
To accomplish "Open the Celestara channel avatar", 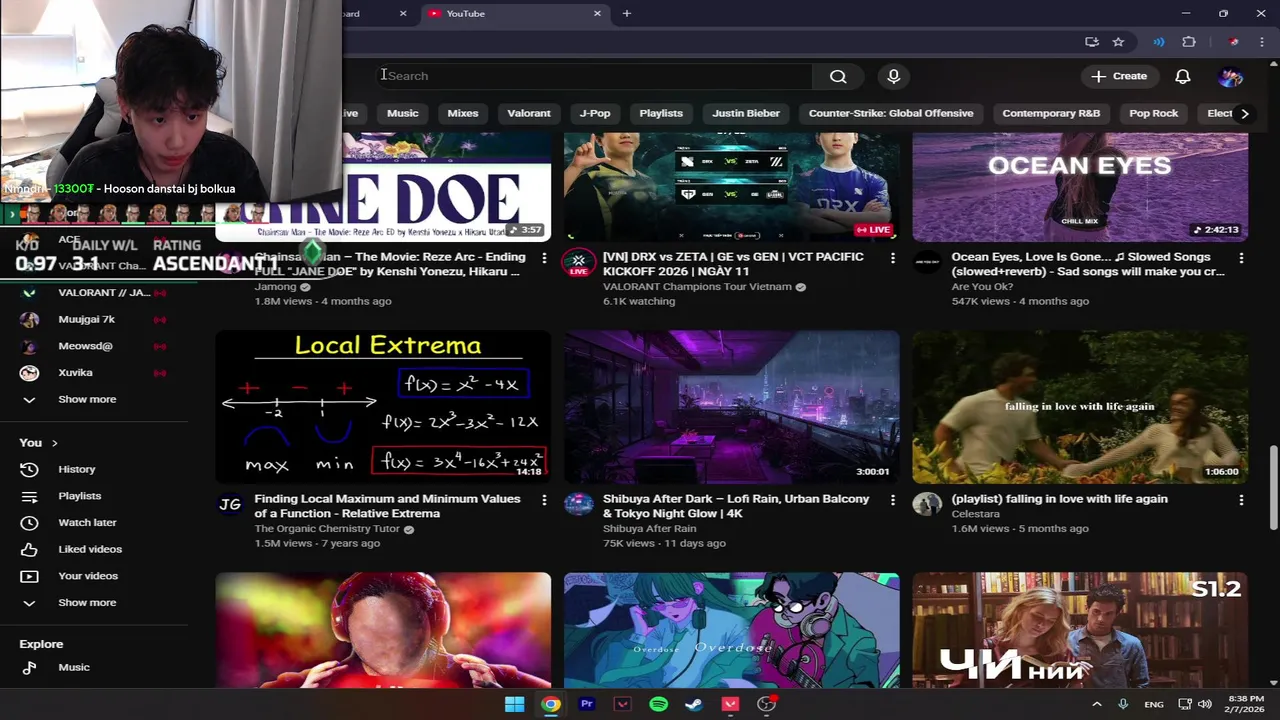I will pyautogui.click(x=927, y=504).
